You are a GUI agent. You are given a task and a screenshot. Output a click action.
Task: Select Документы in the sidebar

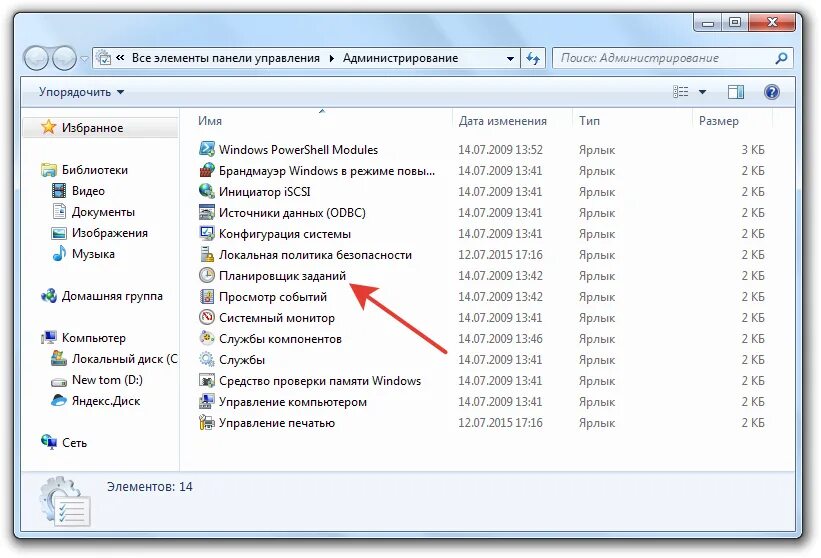(x=103, y=211)
